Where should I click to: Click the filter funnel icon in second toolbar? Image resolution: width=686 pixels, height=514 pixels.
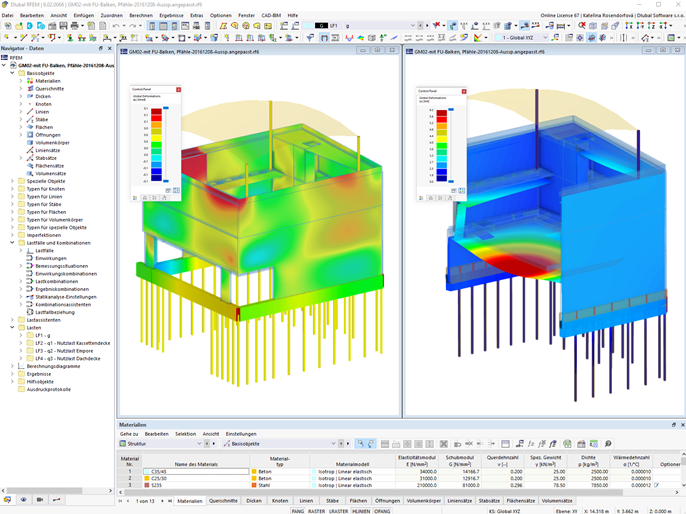(310, 38)
